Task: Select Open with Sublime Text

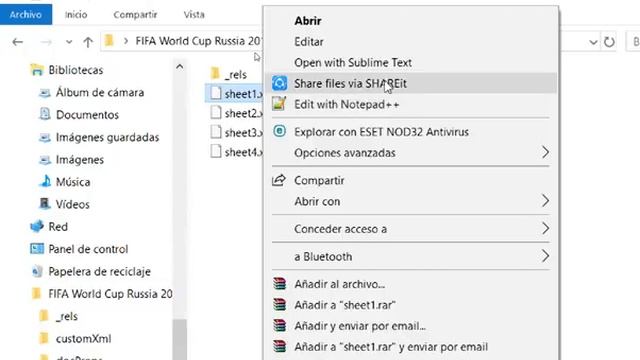Action: (411, 62)
